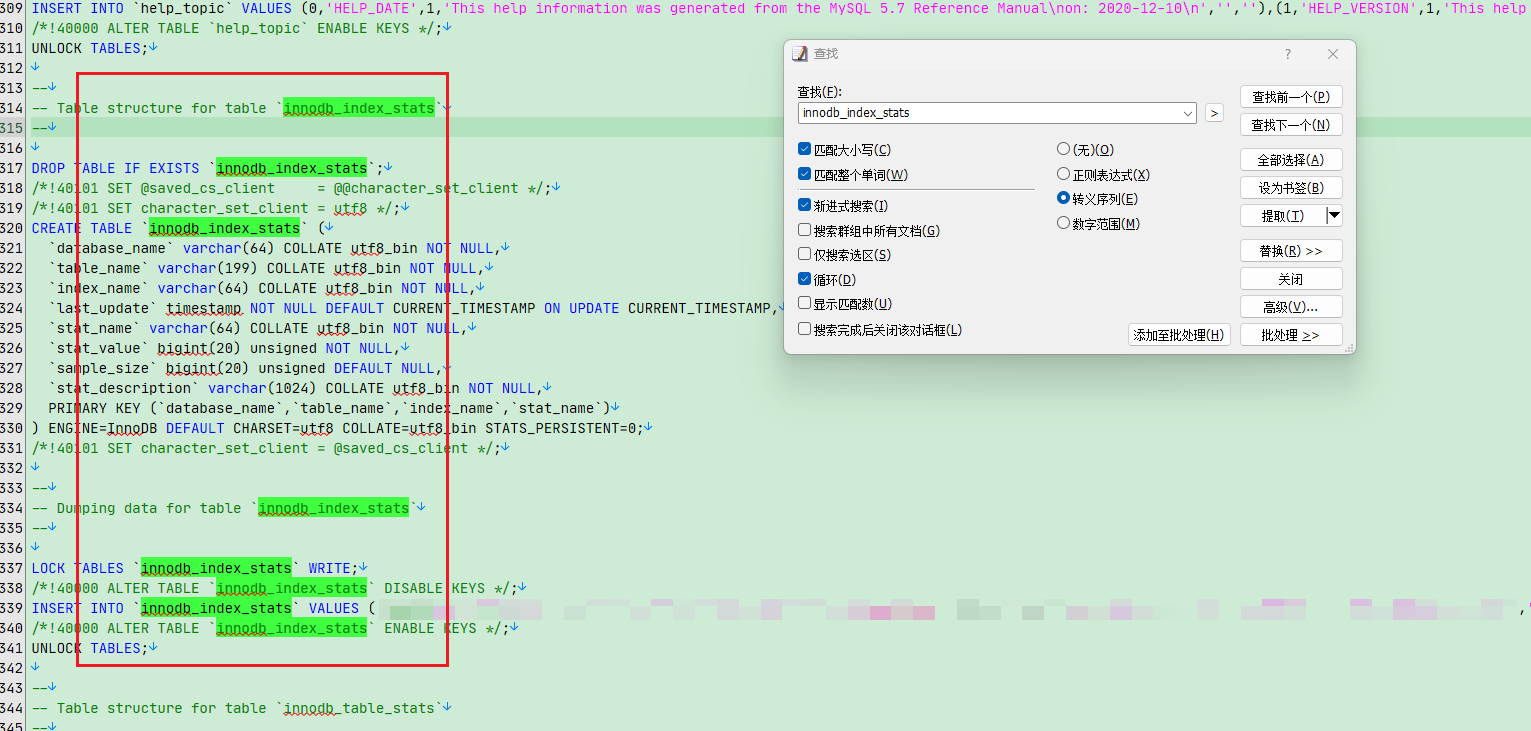Click the 'DROP TABLE IF EXISTS' text on line 317
1531x731 pixels.
click(x=116, y=168)
